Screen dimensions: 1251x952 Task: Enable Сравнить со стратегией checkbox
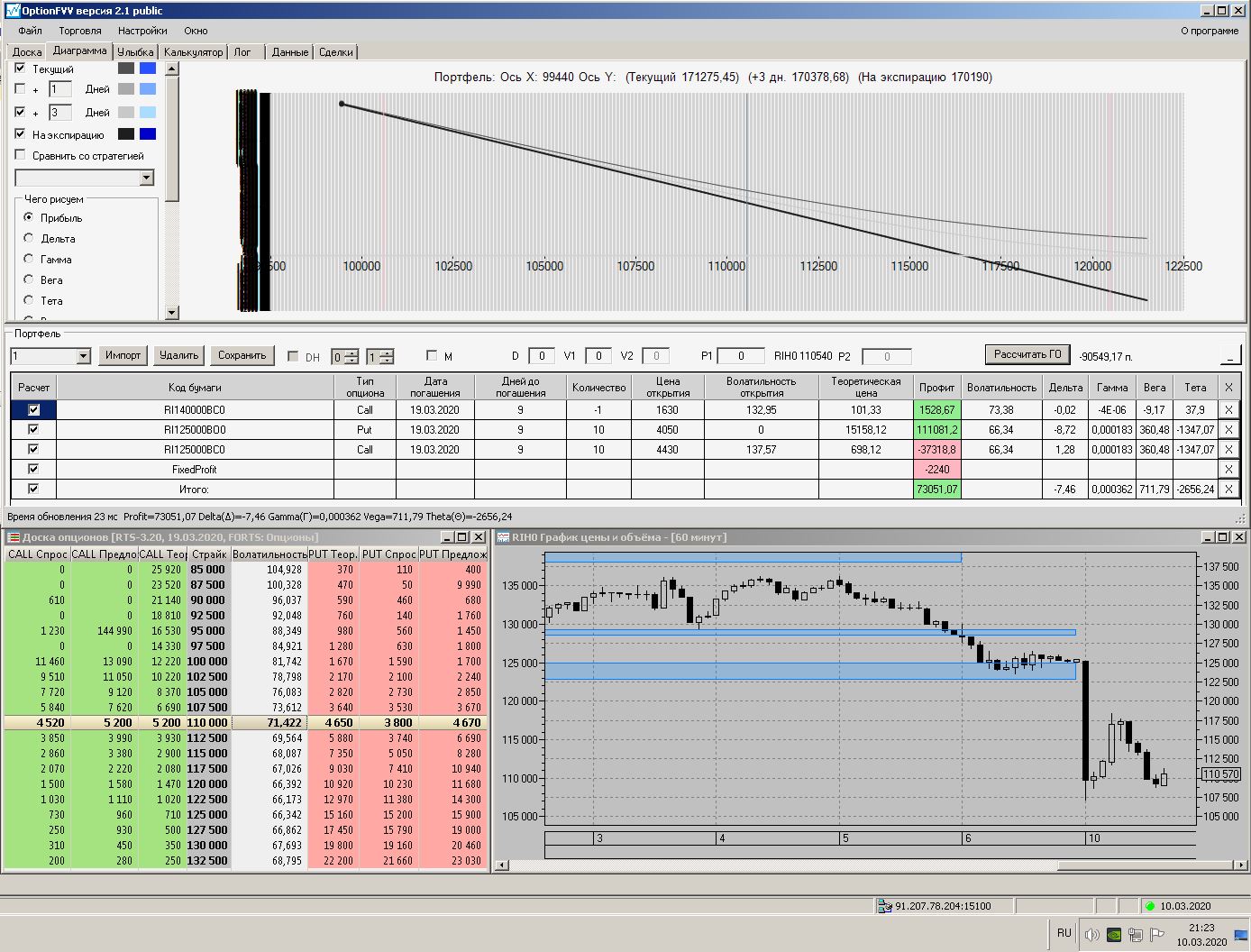pyautogui.click(x=20, y=156)
